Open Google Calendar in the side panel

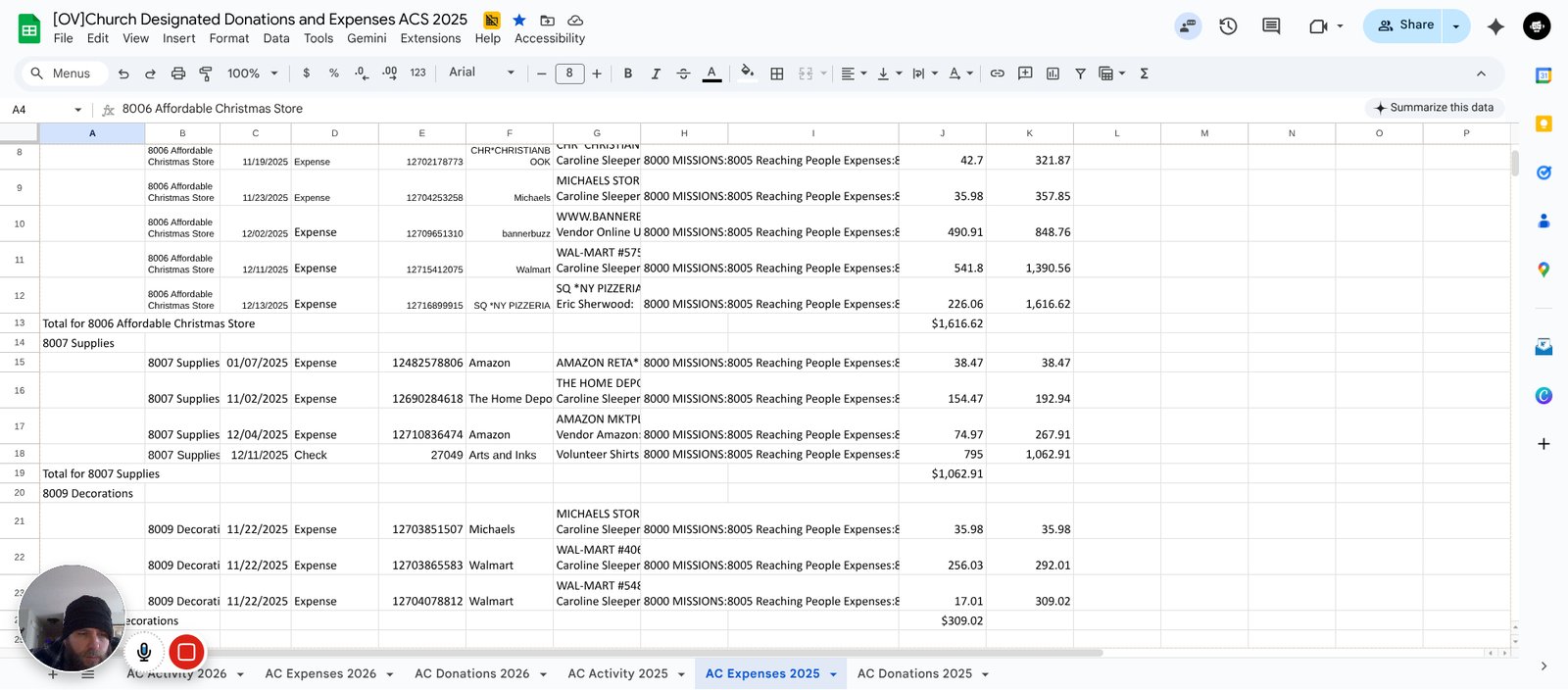coord(1543,75)
